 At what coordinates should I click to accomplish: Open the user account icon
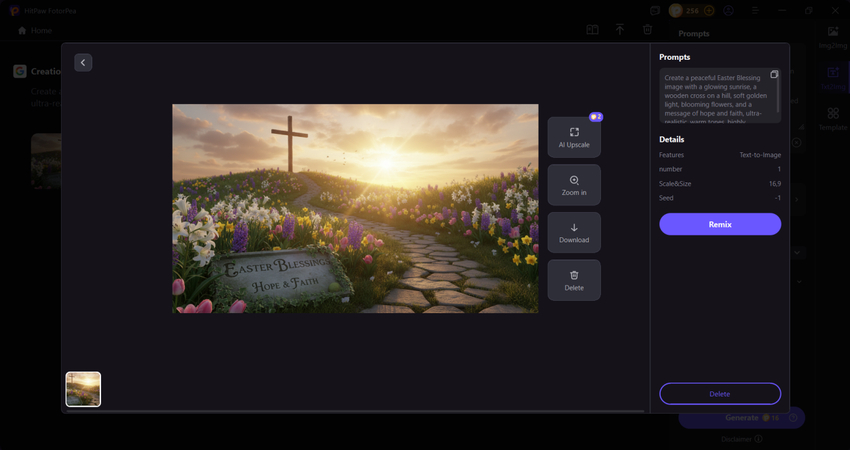click(729, 10)
